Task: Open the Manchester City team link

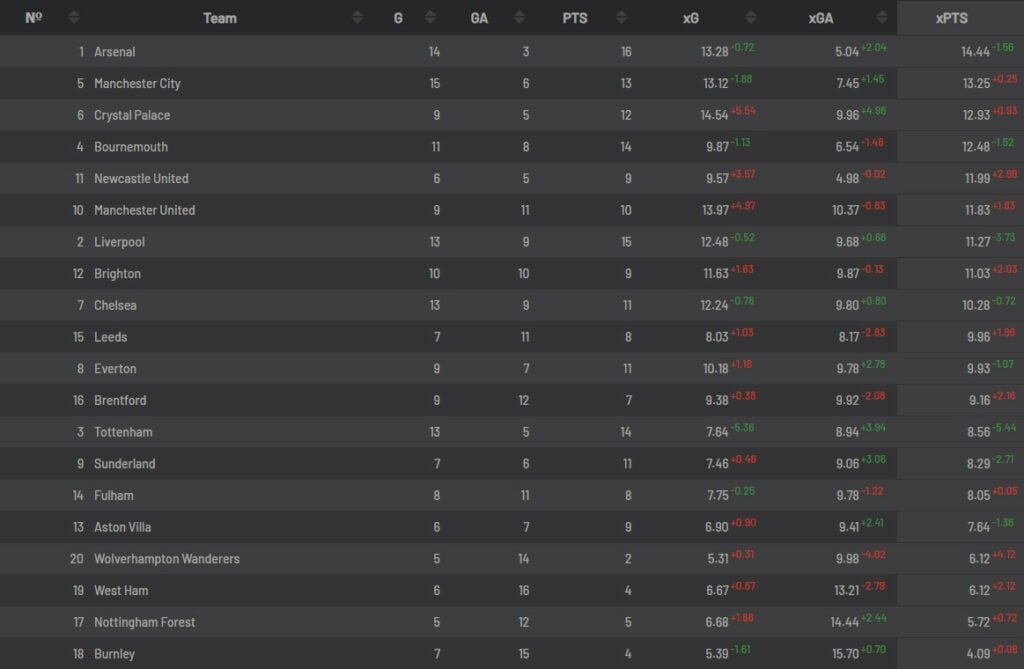Action: click(137, 84)
